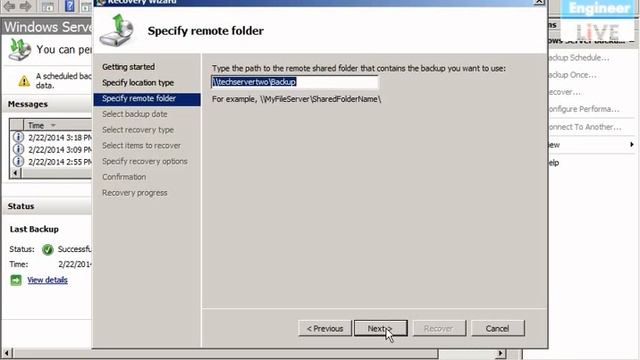Click info icon for 2/22/2014 2:55 PM message
Image resolution: width=640 pixels, height=360 pixels.
coord(18,161)
